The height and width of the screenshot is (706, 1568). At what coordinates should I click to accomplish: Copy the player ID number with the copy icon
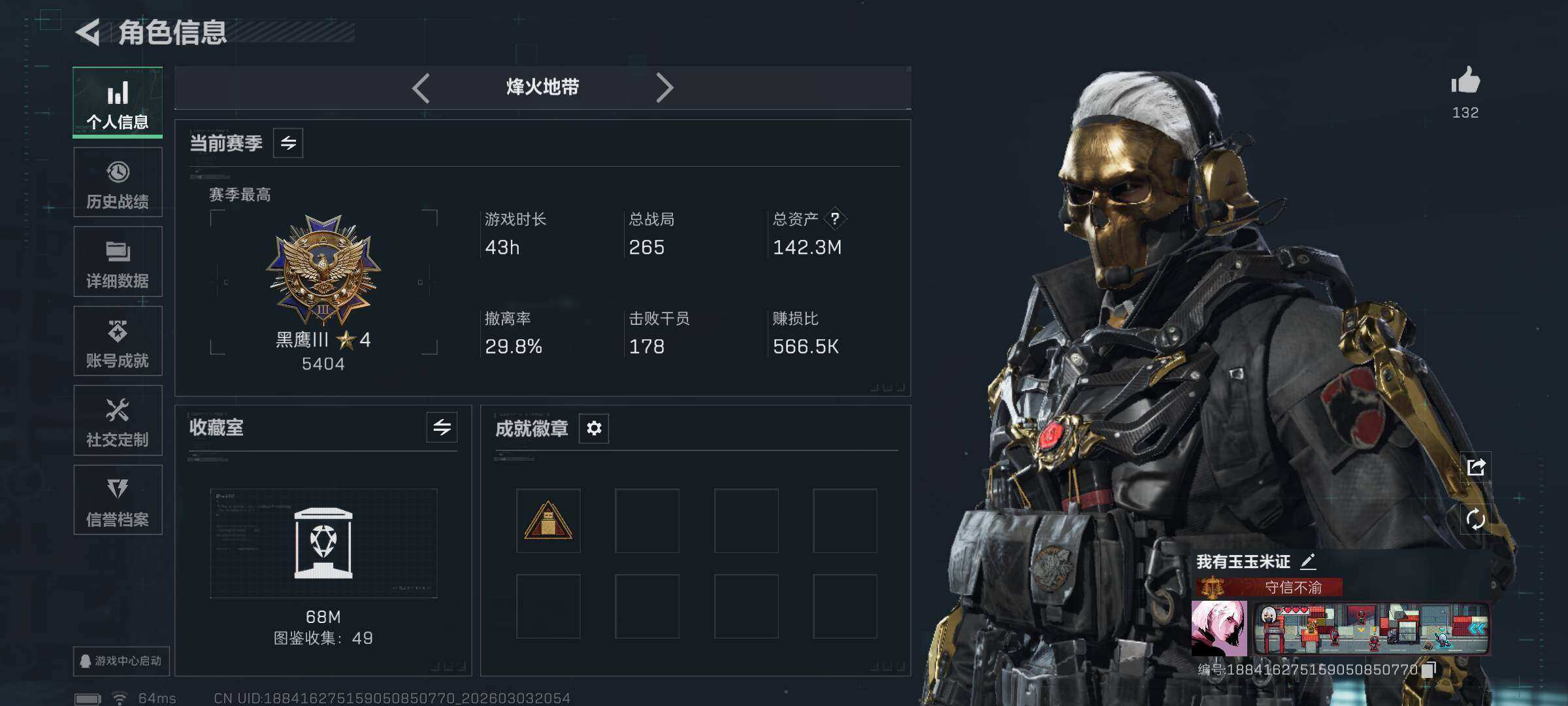tap(1429, 669)
